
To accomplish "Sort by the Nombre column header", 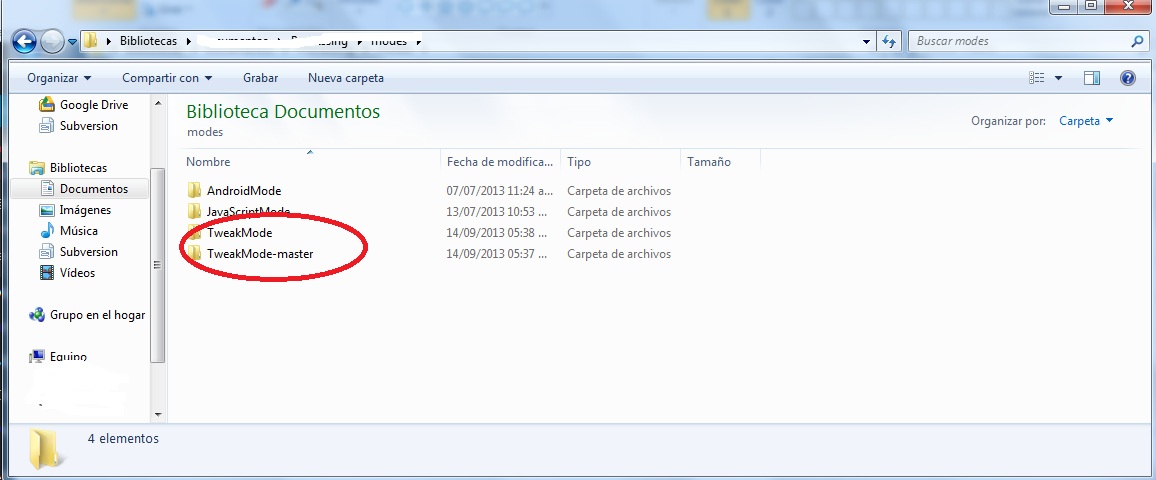I will pos(208,162).
